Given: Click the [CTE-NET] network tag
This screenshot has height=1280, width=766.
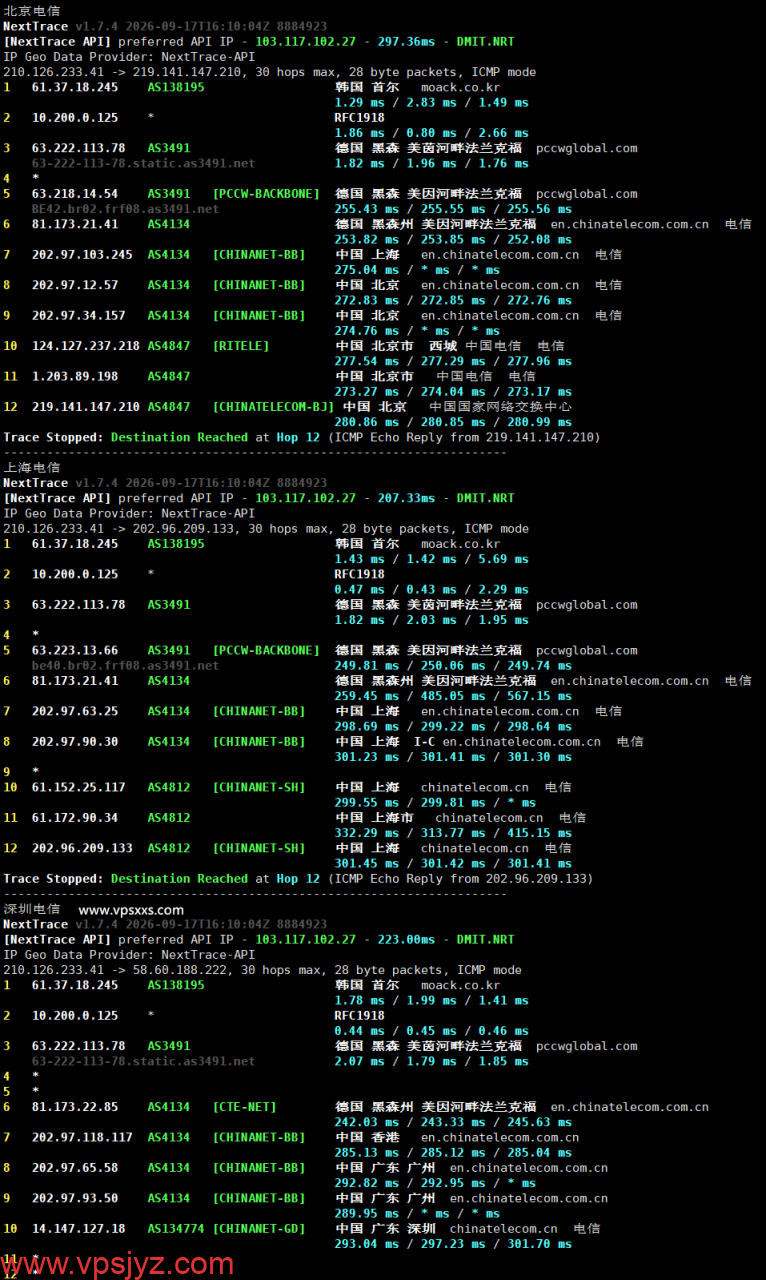Looking at the screenshot, I should (x=245, y=1106).
